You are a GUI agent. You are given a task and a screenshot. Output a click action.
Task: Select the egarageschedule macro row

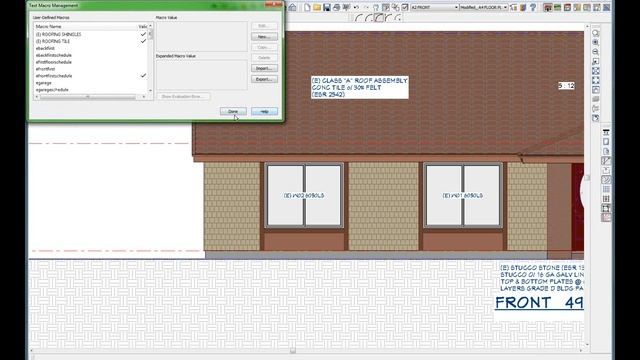pyautogui.click(x=91, y=90)
